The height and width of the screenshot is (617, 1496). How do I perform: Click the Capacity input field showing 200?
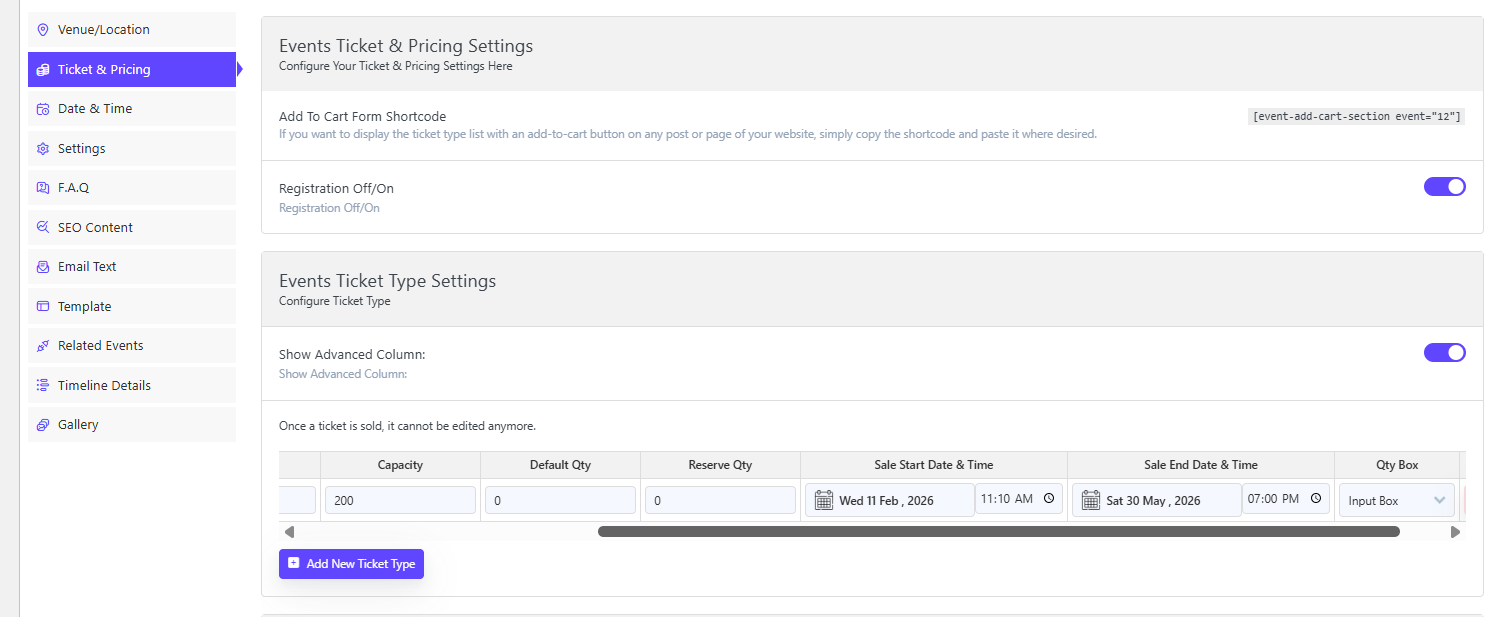tap(400, 500)
